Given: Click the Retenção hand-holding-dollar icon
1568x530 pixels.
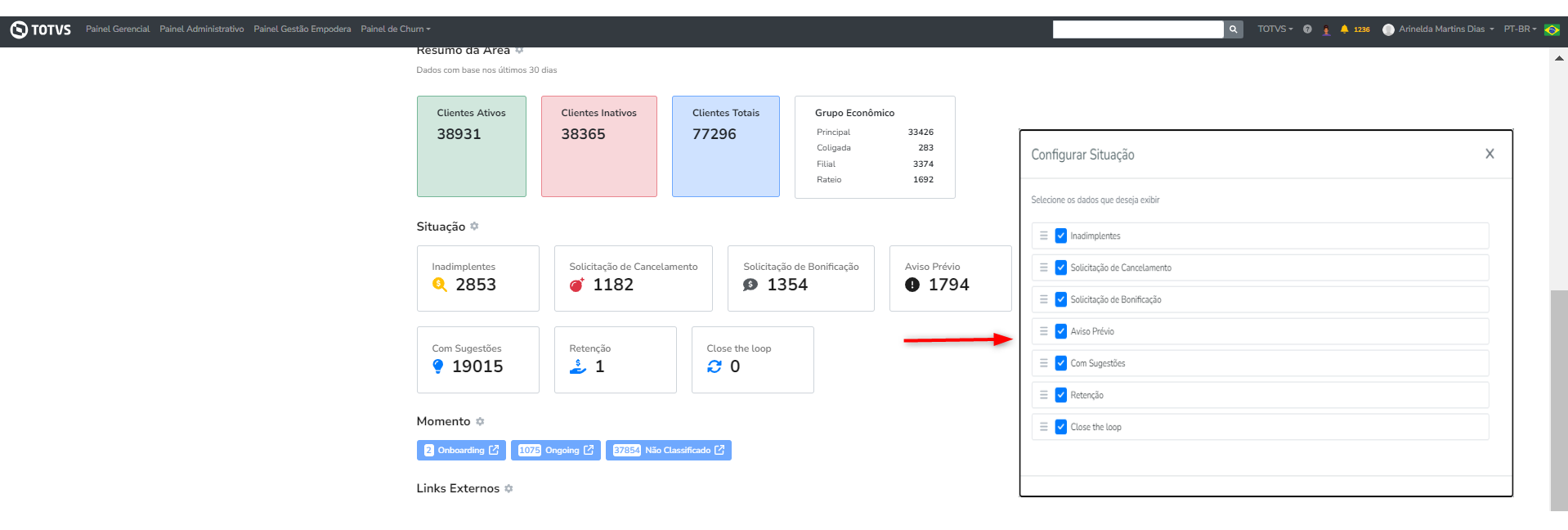Looking at the screenshot, I should pyautogui.click(x=578, y=366).
